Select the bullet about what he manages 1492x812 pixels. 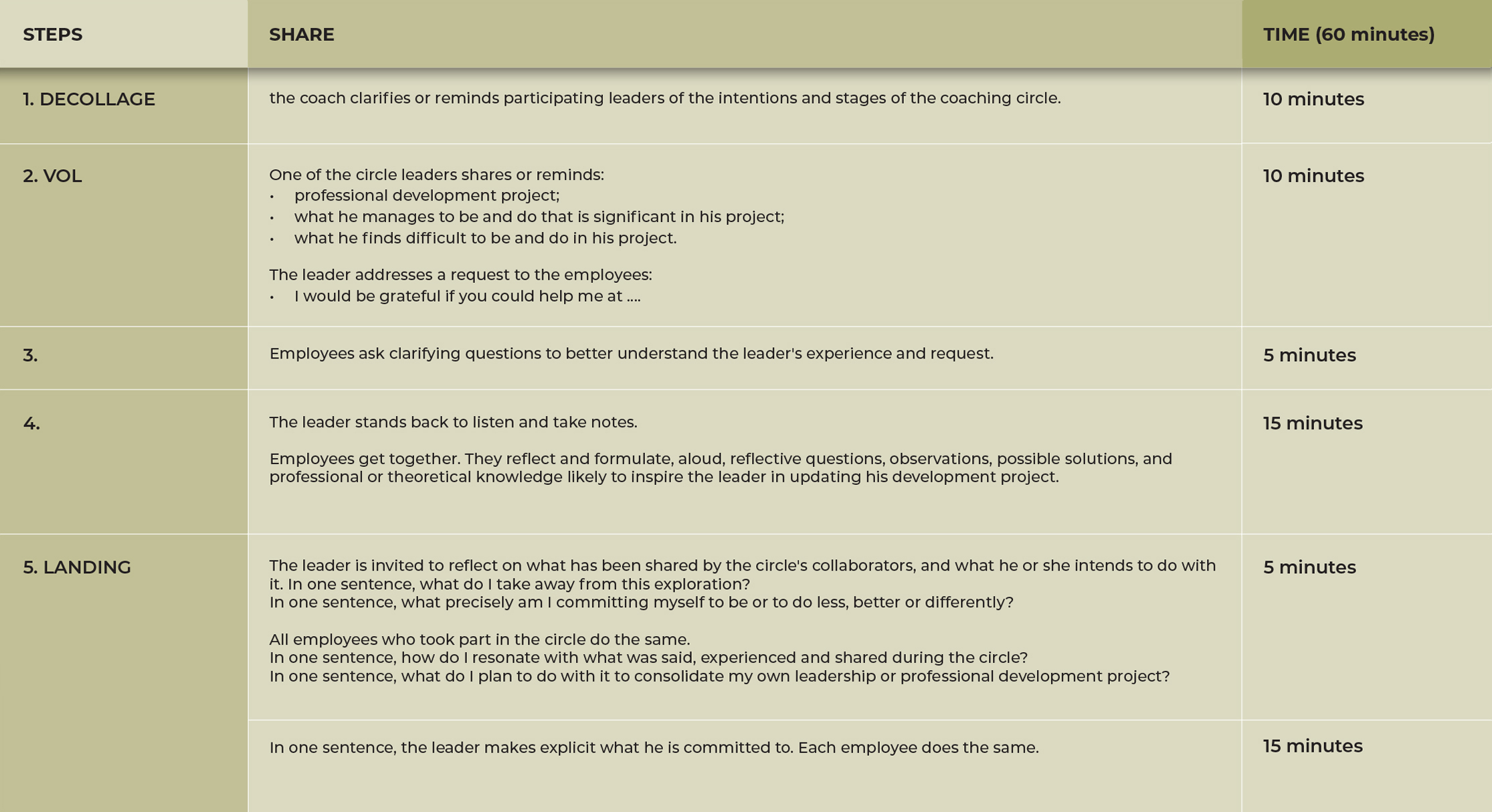coord(539,217)
